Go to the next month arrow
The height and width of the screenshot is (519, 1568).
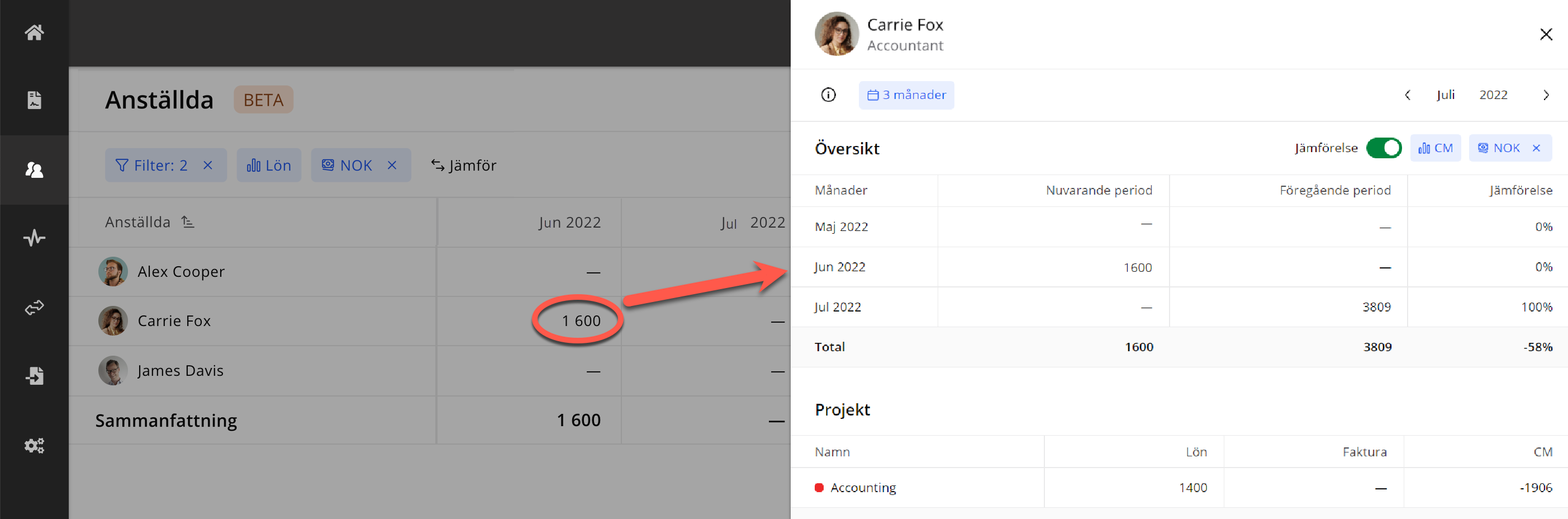[1546, 95]
